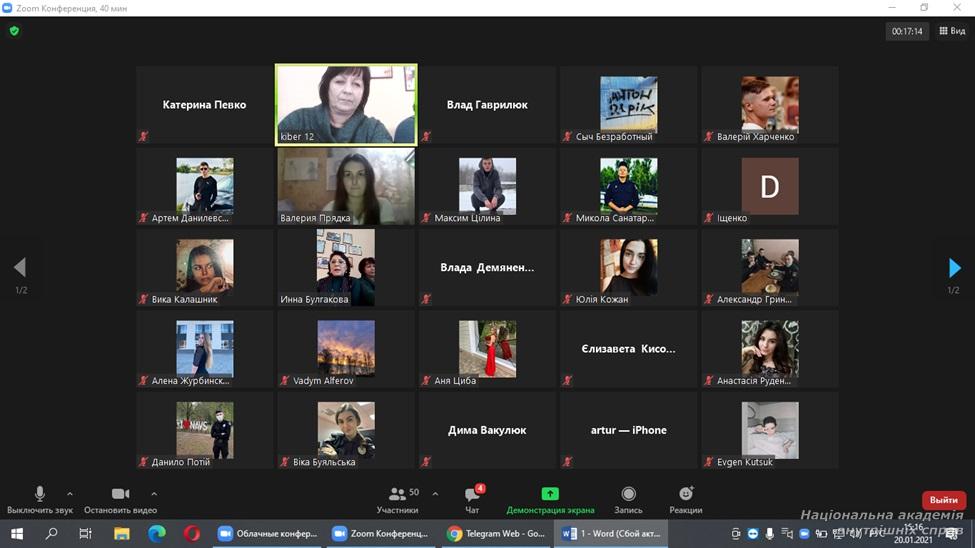Screen dimensions: 975x548
Task: Select Evgen Kutsuk avatar tile
Action: coord(770,430)
